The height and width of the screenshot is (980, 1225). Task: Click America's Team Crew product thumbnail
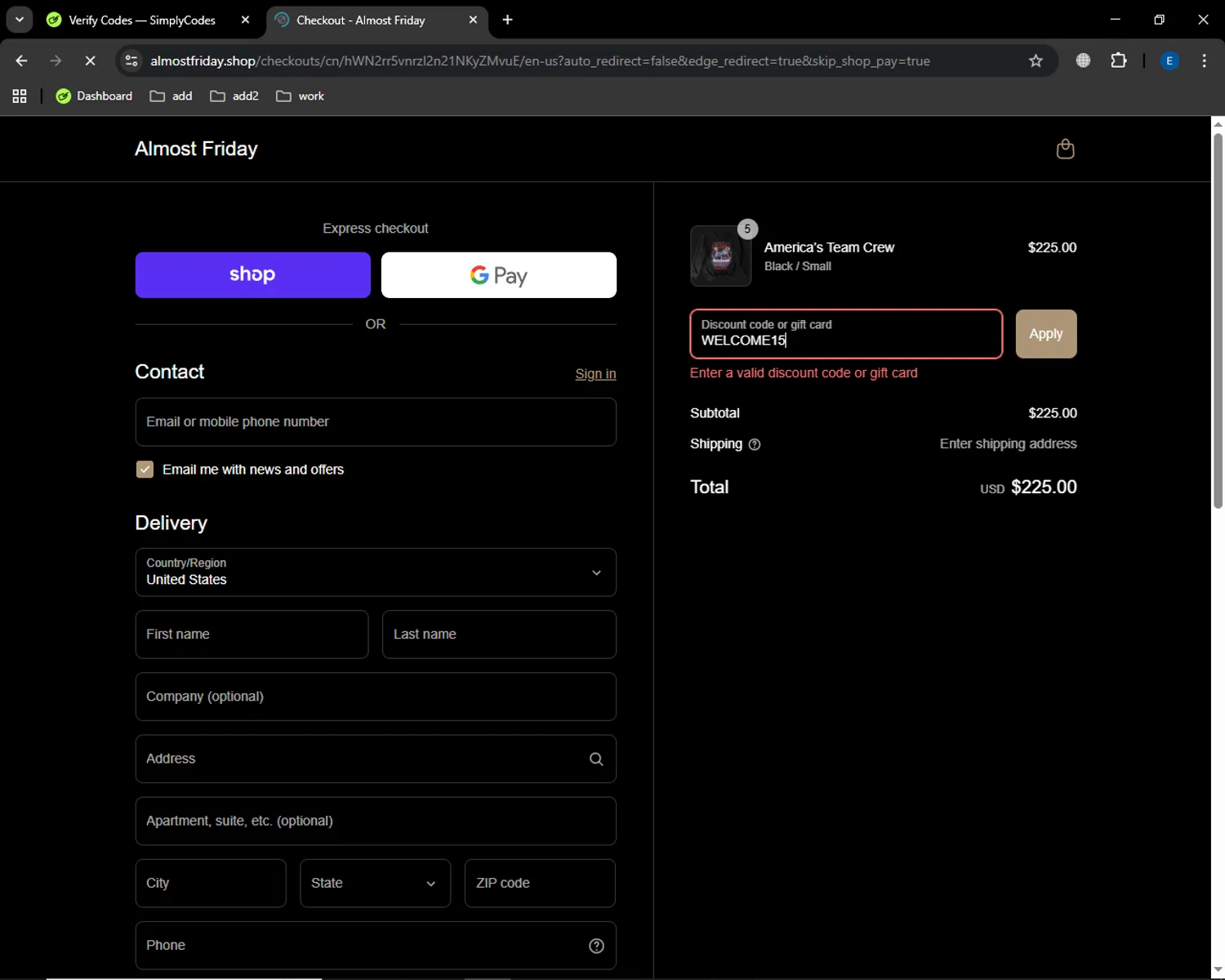721,256
